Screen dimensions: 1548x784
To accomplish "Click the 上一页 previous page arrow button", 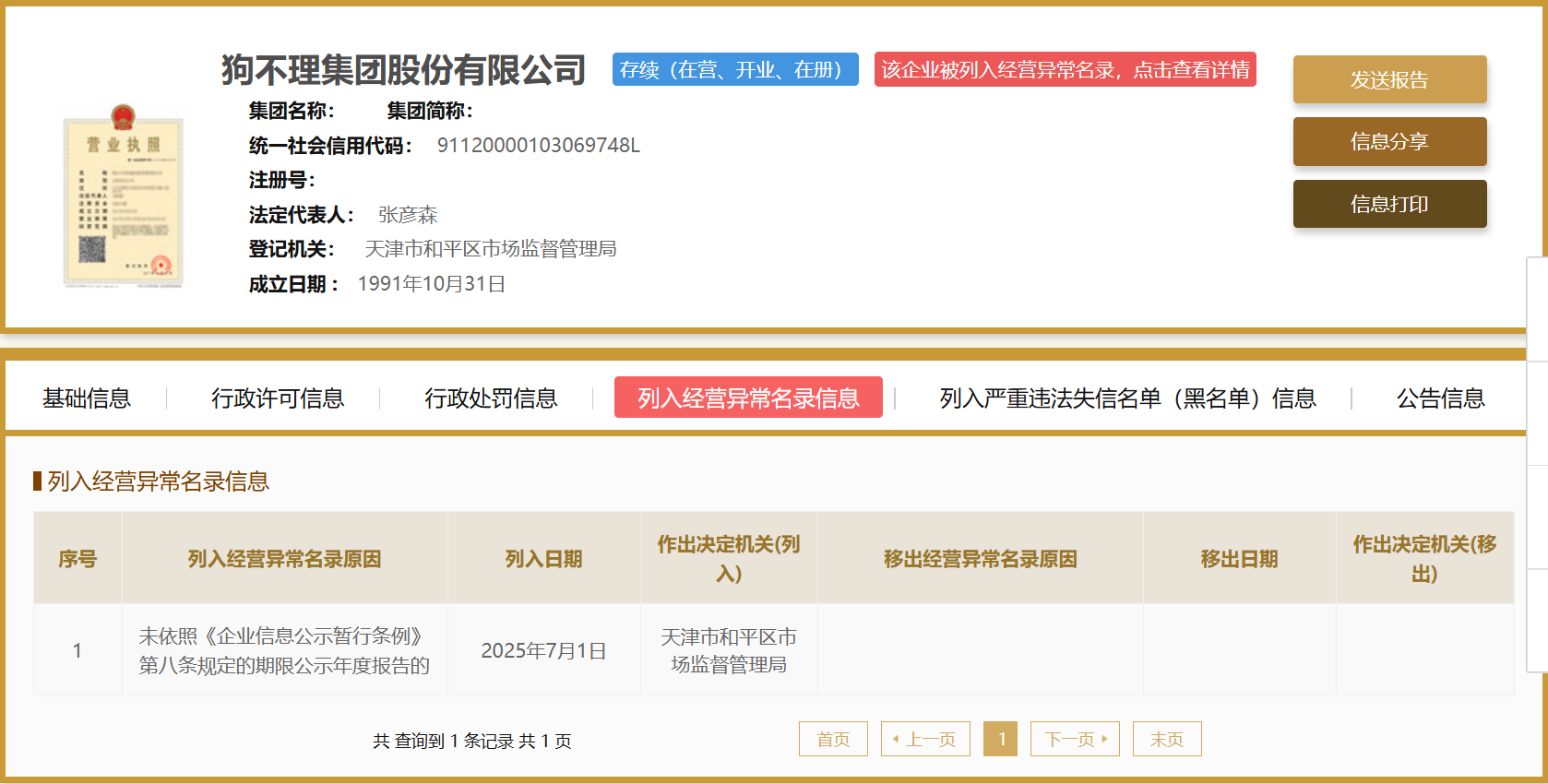I will pos(925,739).
